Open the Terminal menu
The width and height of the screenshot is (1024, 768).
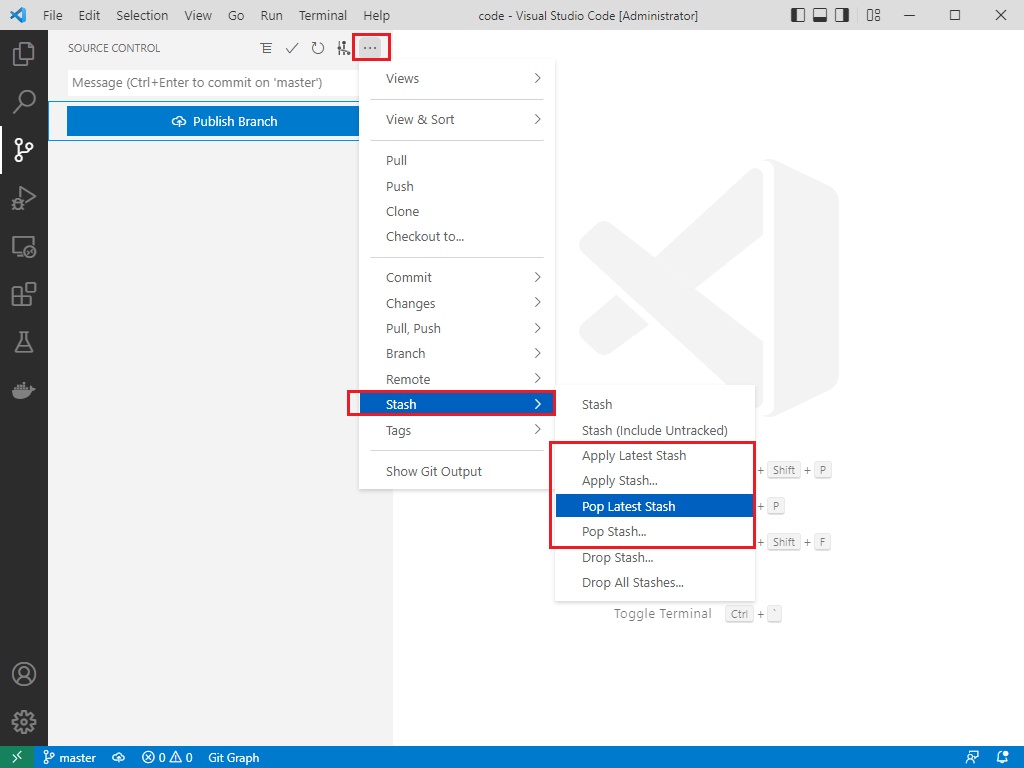tap(323, 15)
